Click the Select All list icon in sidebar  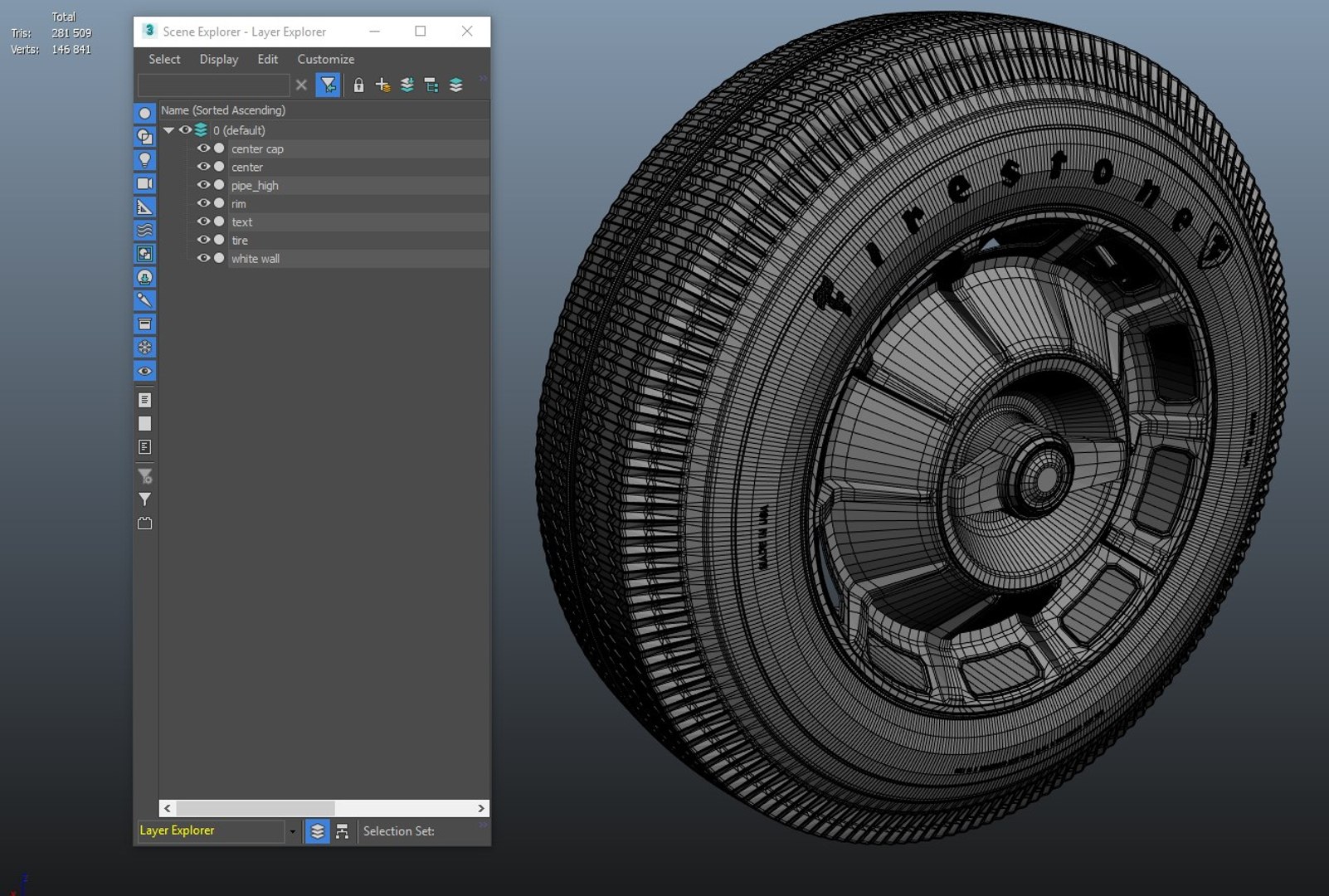click(x=144, y=400)
